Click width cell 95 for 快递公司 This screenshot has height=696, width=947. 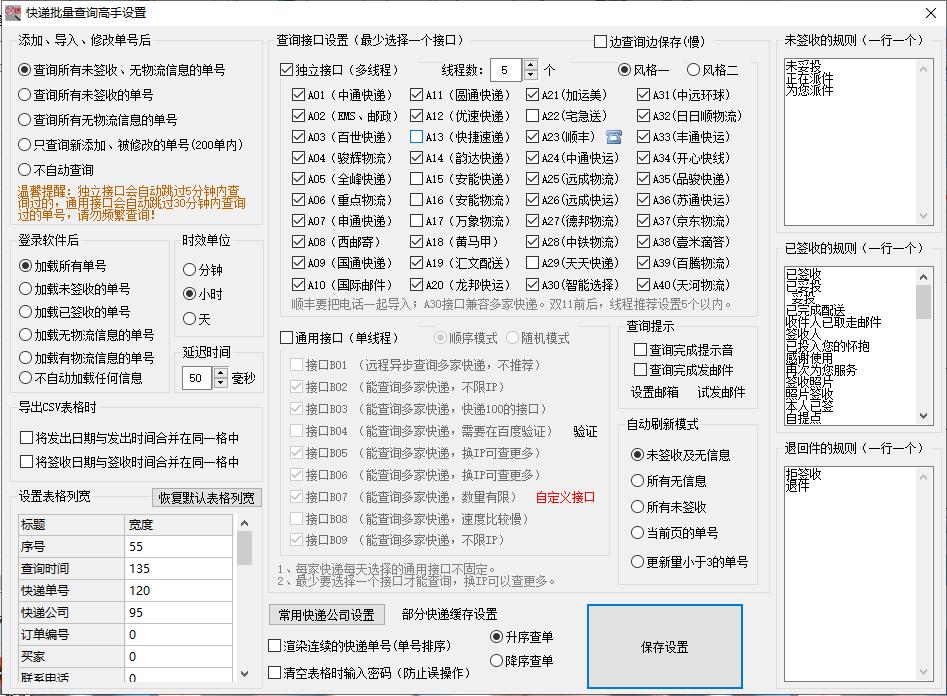click(x=179, y=613)
